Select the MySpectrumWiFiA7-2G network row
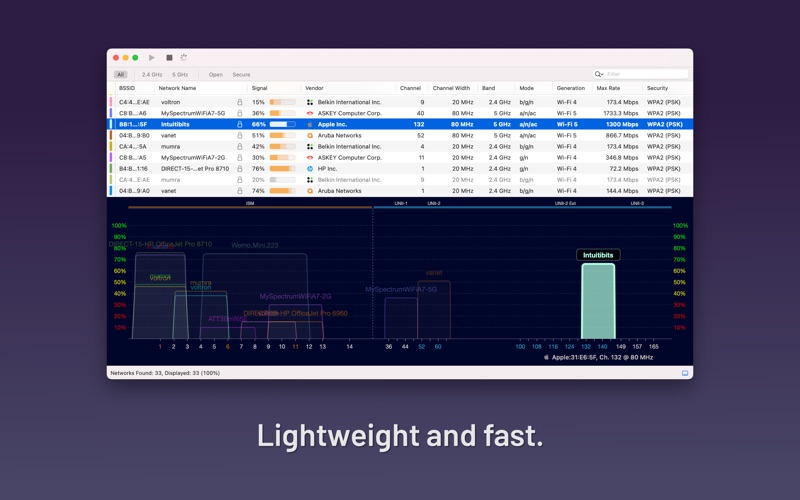Viewport: 800px width, 500px height. click(400, 158)
